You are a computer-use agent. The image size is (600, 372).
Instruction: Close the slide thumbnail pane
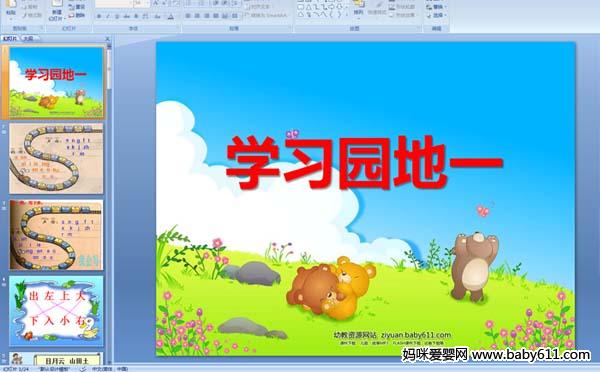point(108,39)
